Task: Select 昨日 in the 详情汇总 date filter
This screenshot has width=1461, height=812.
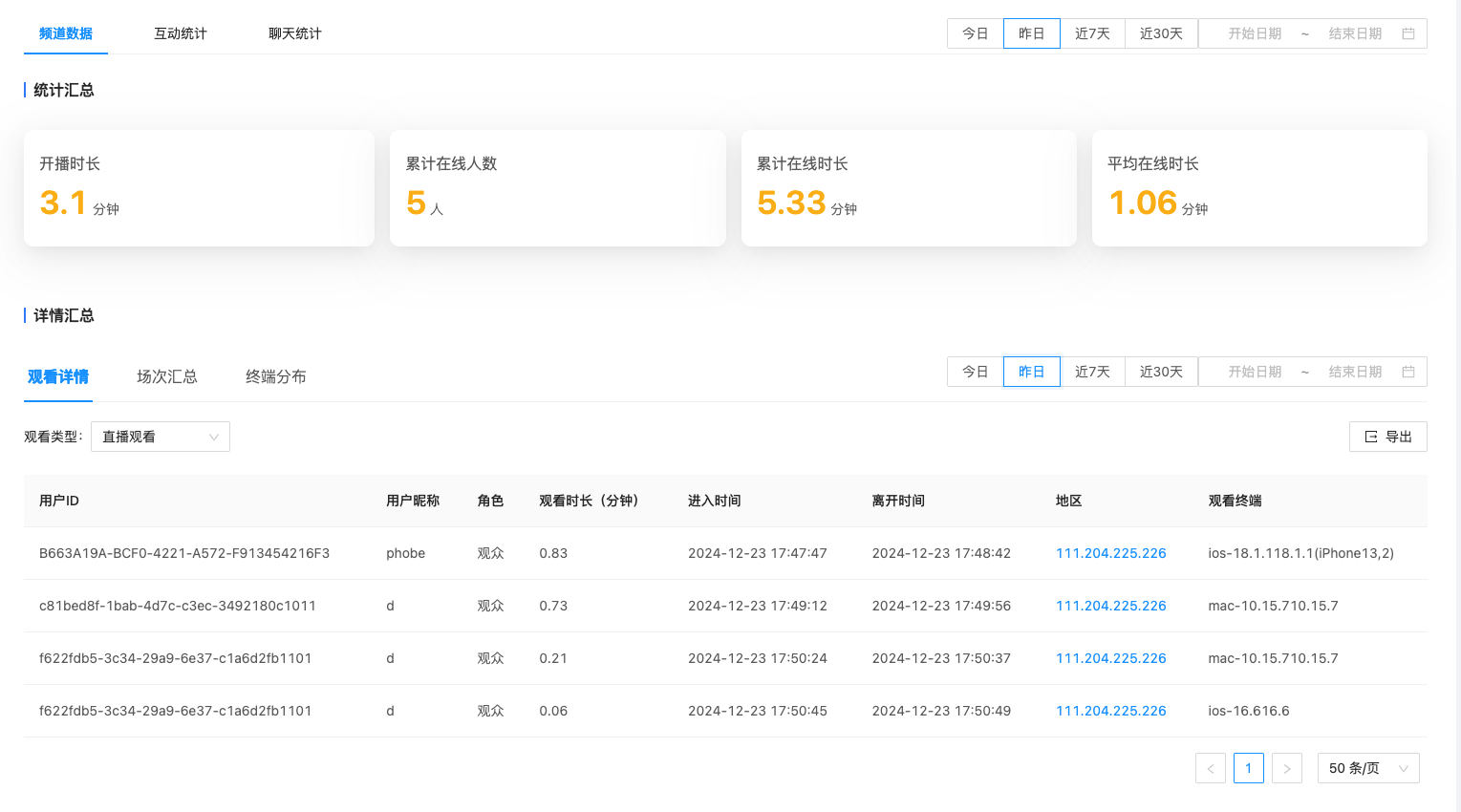Action: (1031, 371)
